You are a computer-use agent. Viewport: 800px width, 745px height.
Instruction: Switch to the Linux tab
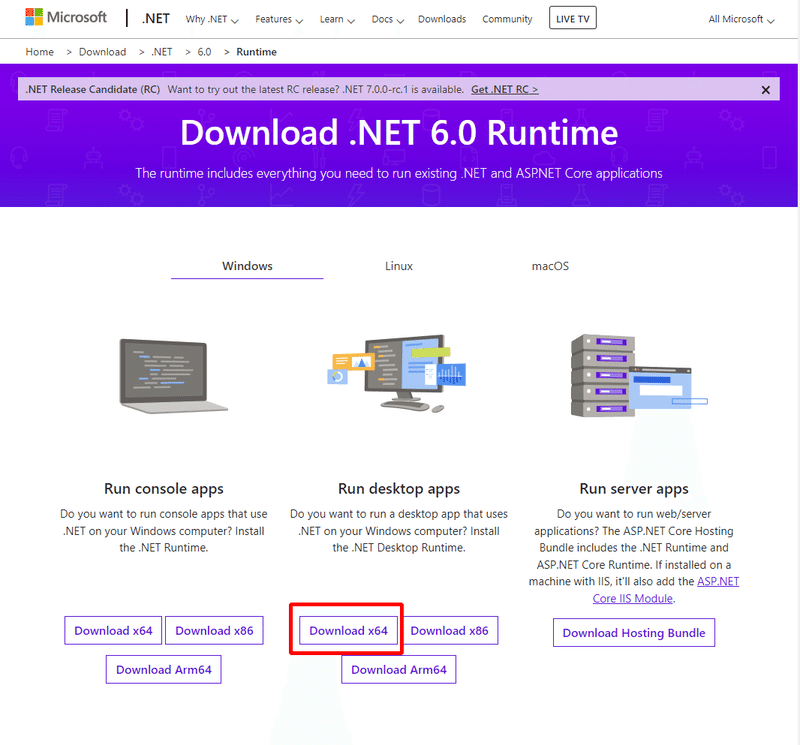398,266
